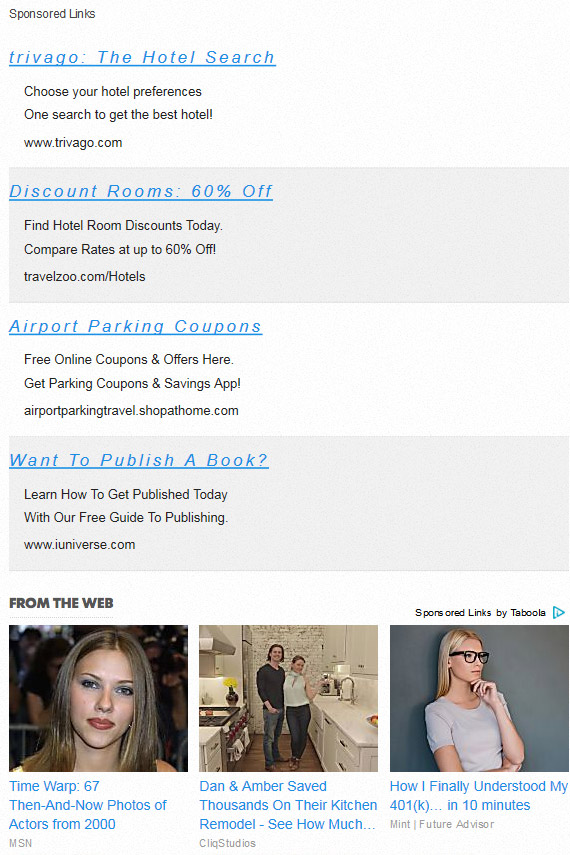This screenshot has height=855, width=570.
Task: Click the airportparkingtravel.shopathome.com URL
Action: [x=131, y=411]
